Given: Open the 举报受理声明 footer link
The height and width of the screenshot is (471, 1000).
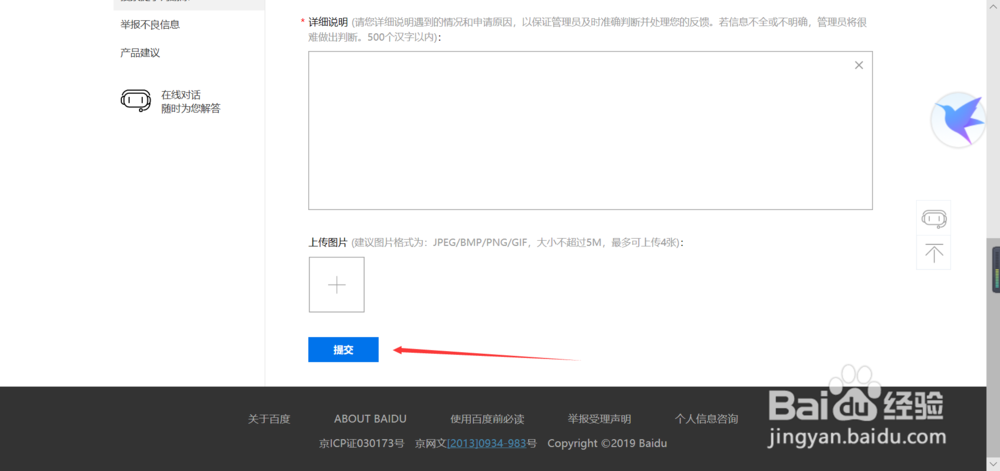Looking at the screenshot, I should tap(599, 419).
